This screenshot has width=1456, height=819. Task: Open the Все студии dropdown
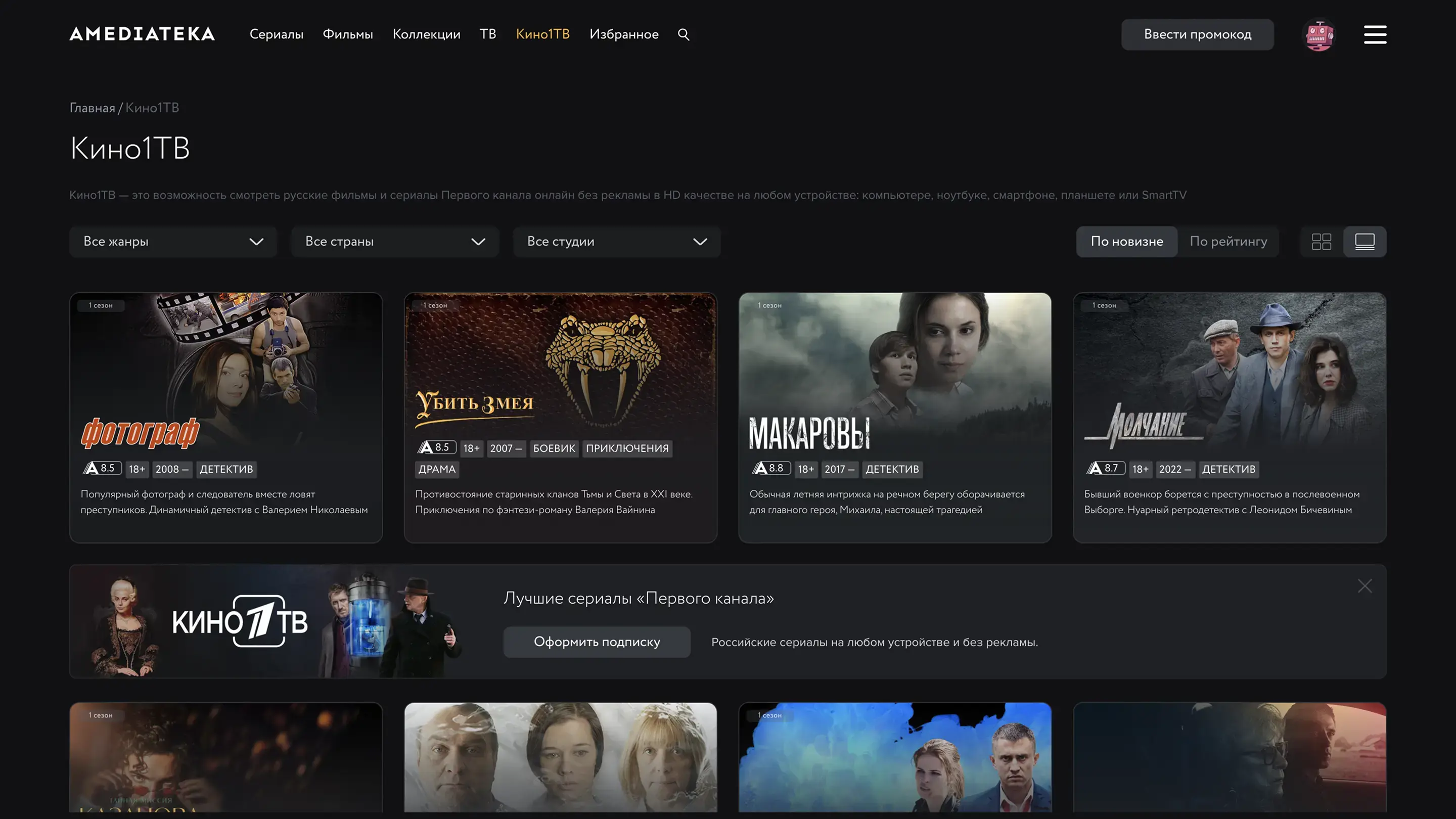pos(616,242)
